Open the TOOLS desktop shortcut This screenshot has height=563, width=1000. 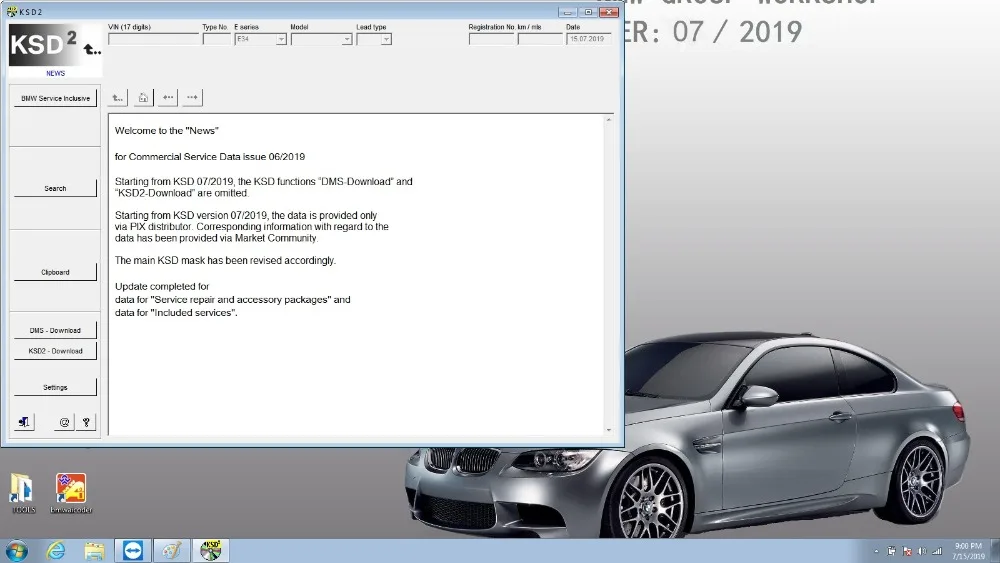click(23, 493)
